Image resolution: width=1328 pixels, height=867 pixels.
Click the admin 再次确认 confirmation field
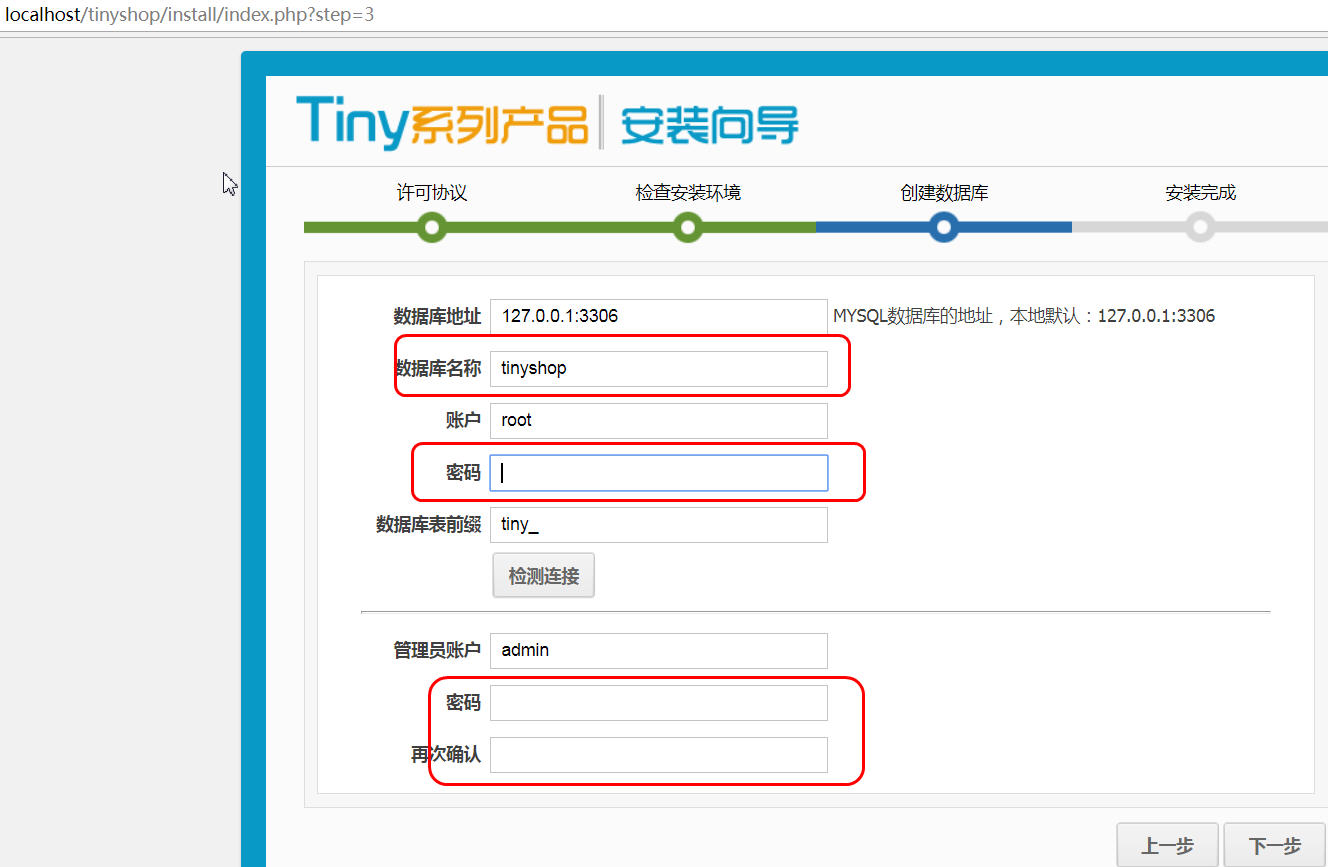(x=658, y=755)
